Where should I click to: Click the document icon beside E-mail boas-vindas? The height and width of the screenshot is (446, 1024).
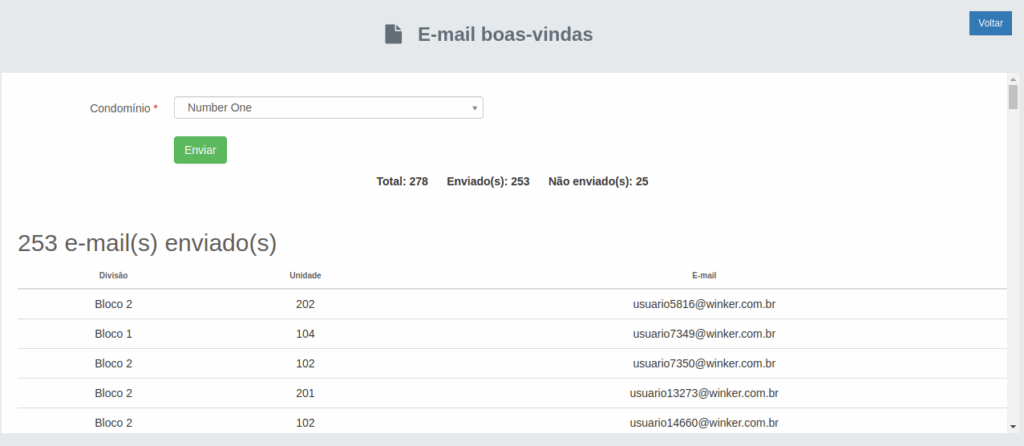[x=393, y=34]
